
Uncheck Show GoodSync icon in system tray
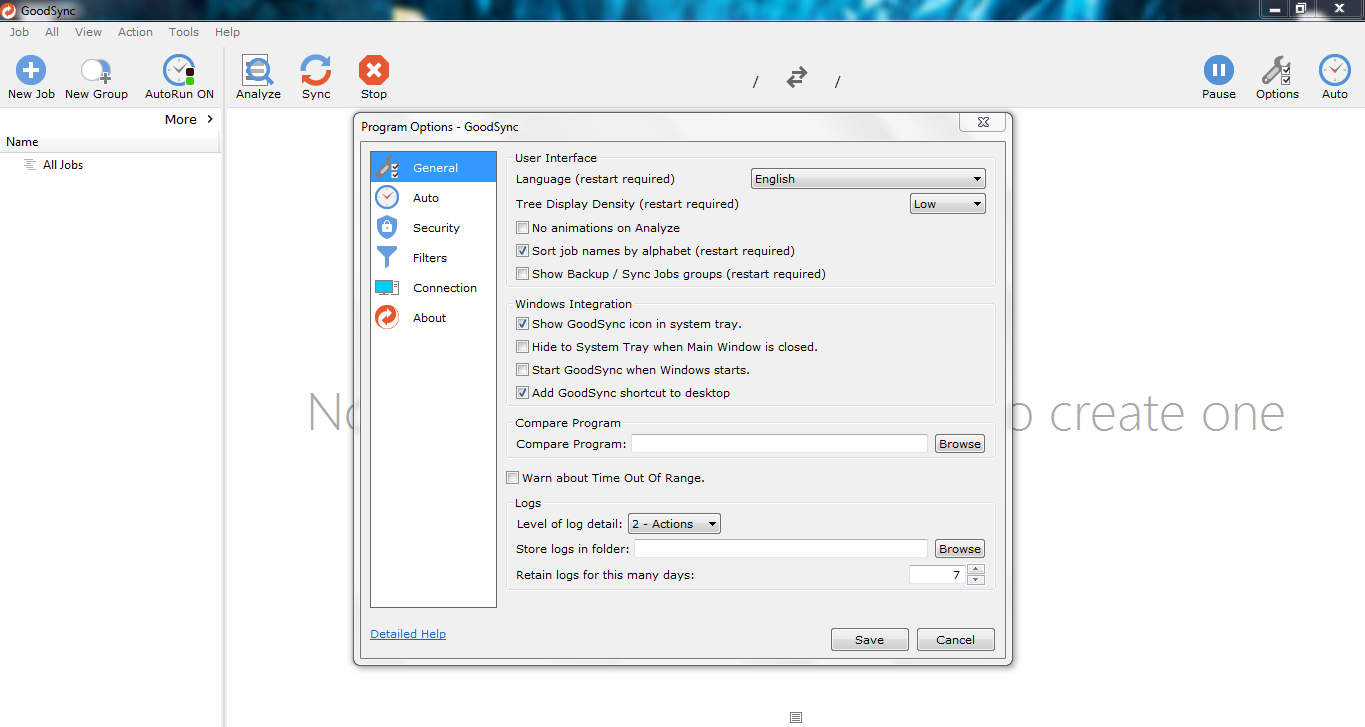[522, 324]
